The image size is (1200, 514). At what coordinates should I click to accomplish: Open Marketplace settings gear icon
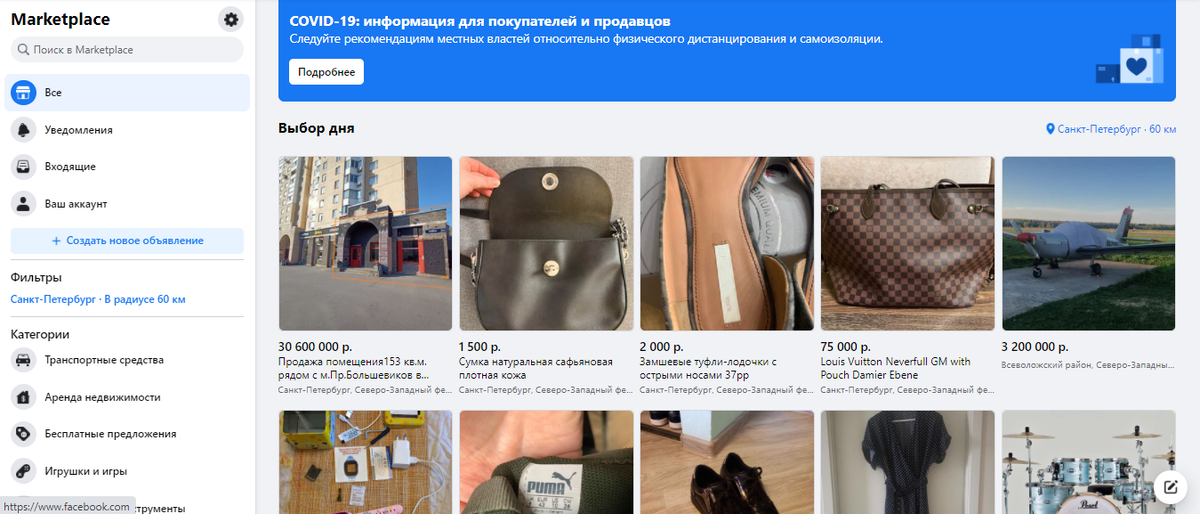pos(231,19)
